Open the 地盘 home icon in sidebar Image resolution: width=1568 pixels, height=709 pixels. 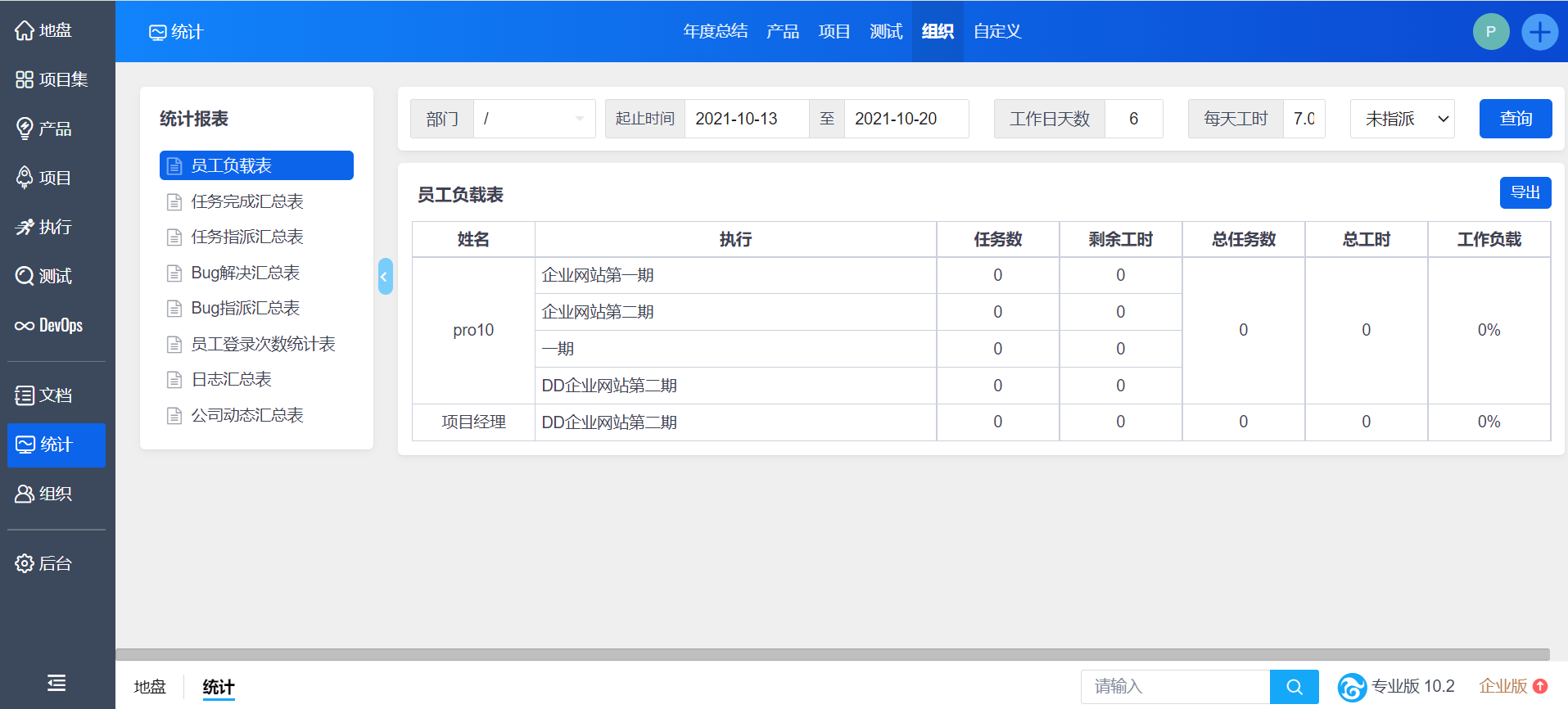(x=25, y=30)
